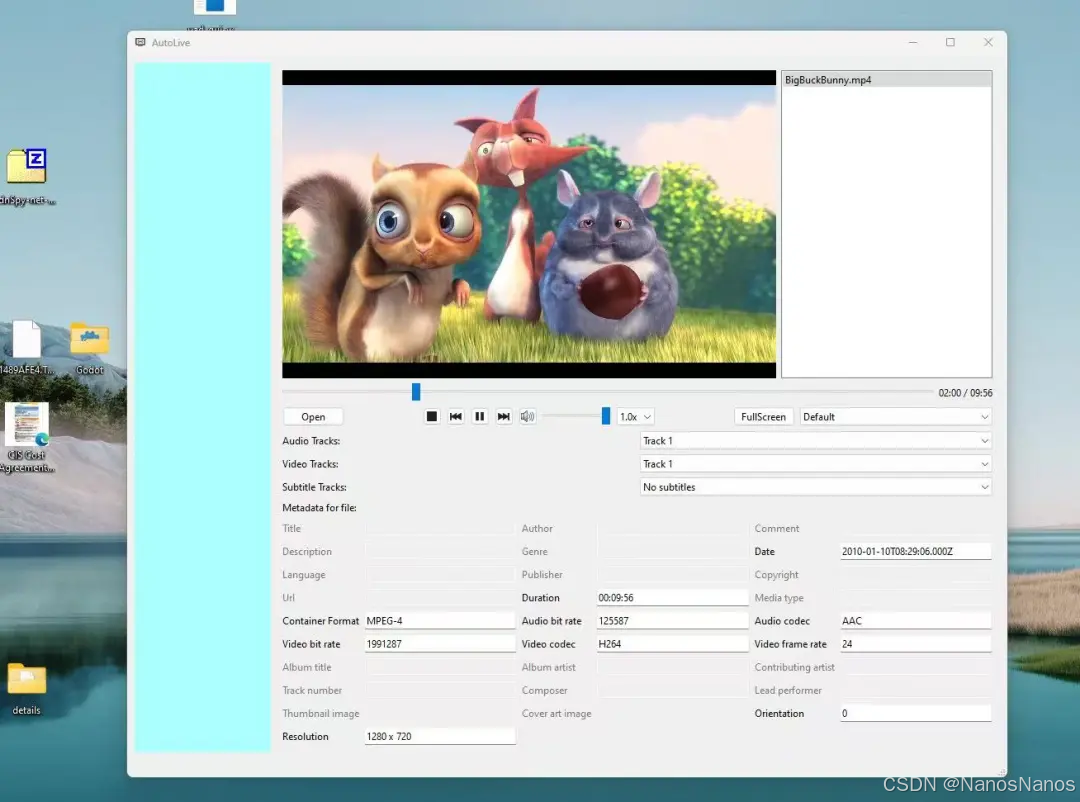
Task: Minimize the AutoLive window
Action: pyautogui.click(x=913, y=43)
